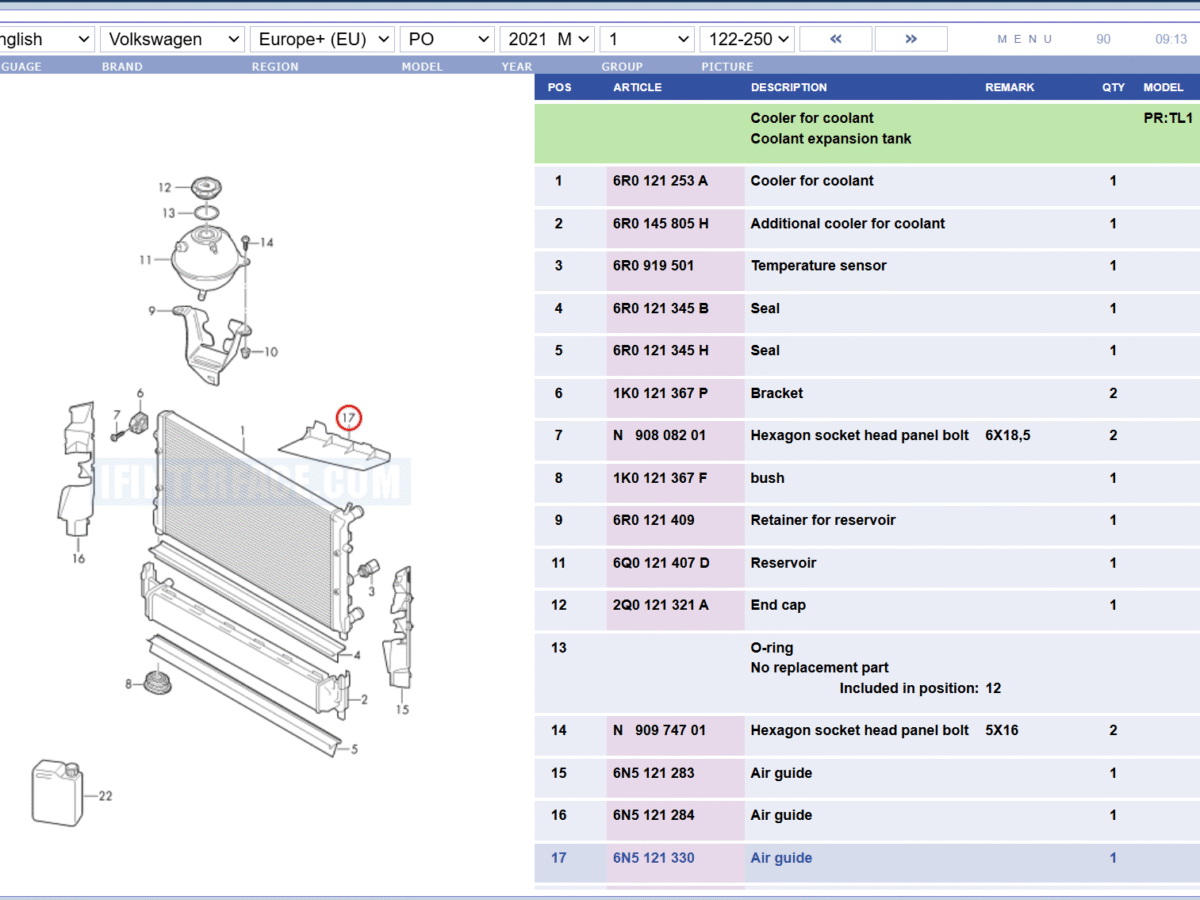Image resolution: width=1200 pixels, height=900 pixels.
Task: Click callout 12 beside the reservoir cap drawing
Action: pos(165,187)
